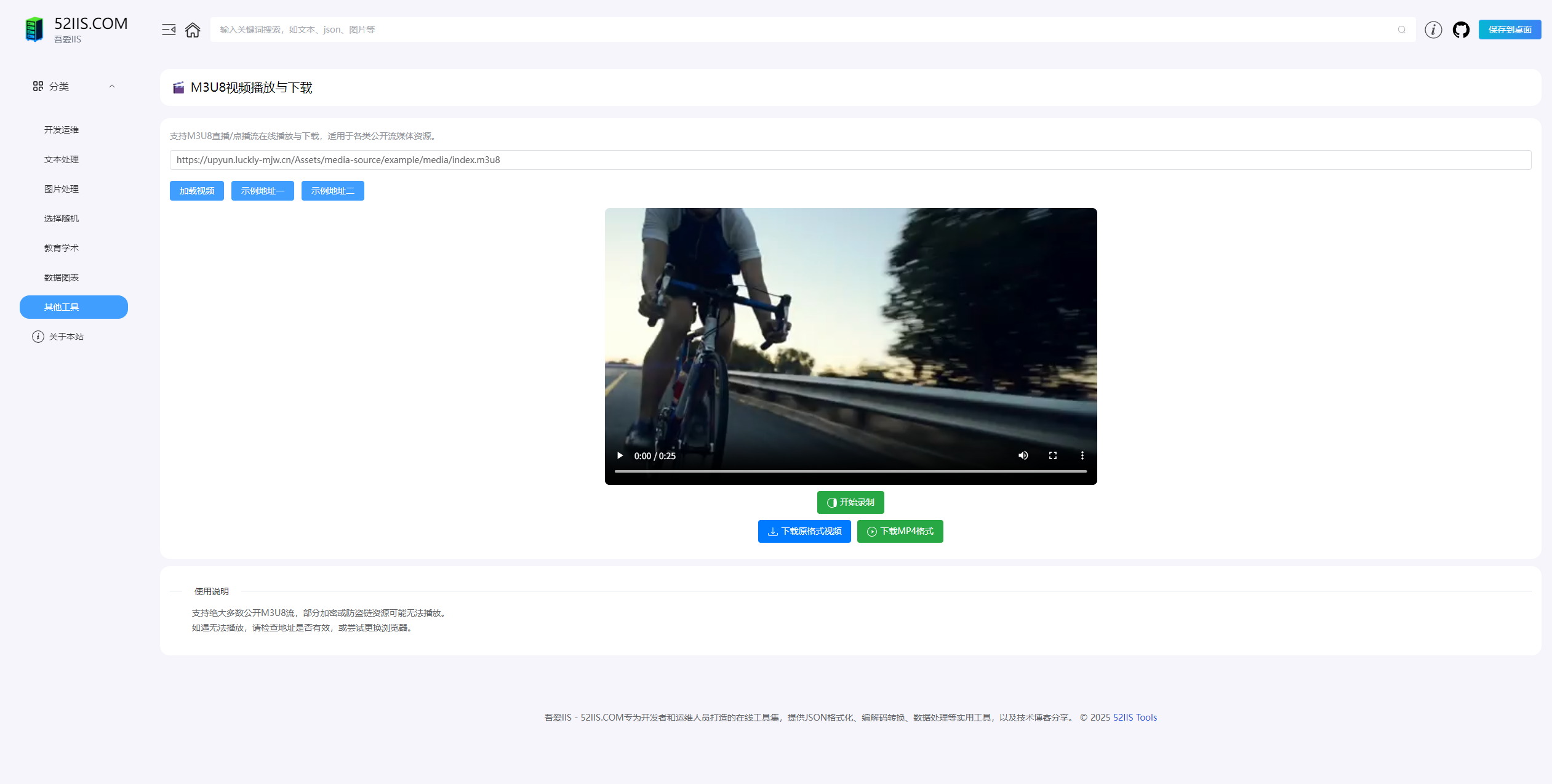Open 关于本站 in the sidebar
Viewport: 1552px width, 784px height.
point(66,337)
